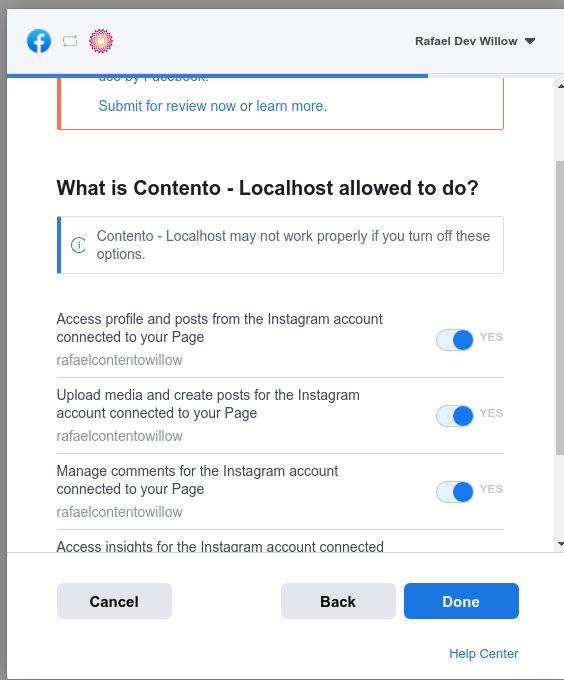Click the swap arrows icon between logos

70,41
